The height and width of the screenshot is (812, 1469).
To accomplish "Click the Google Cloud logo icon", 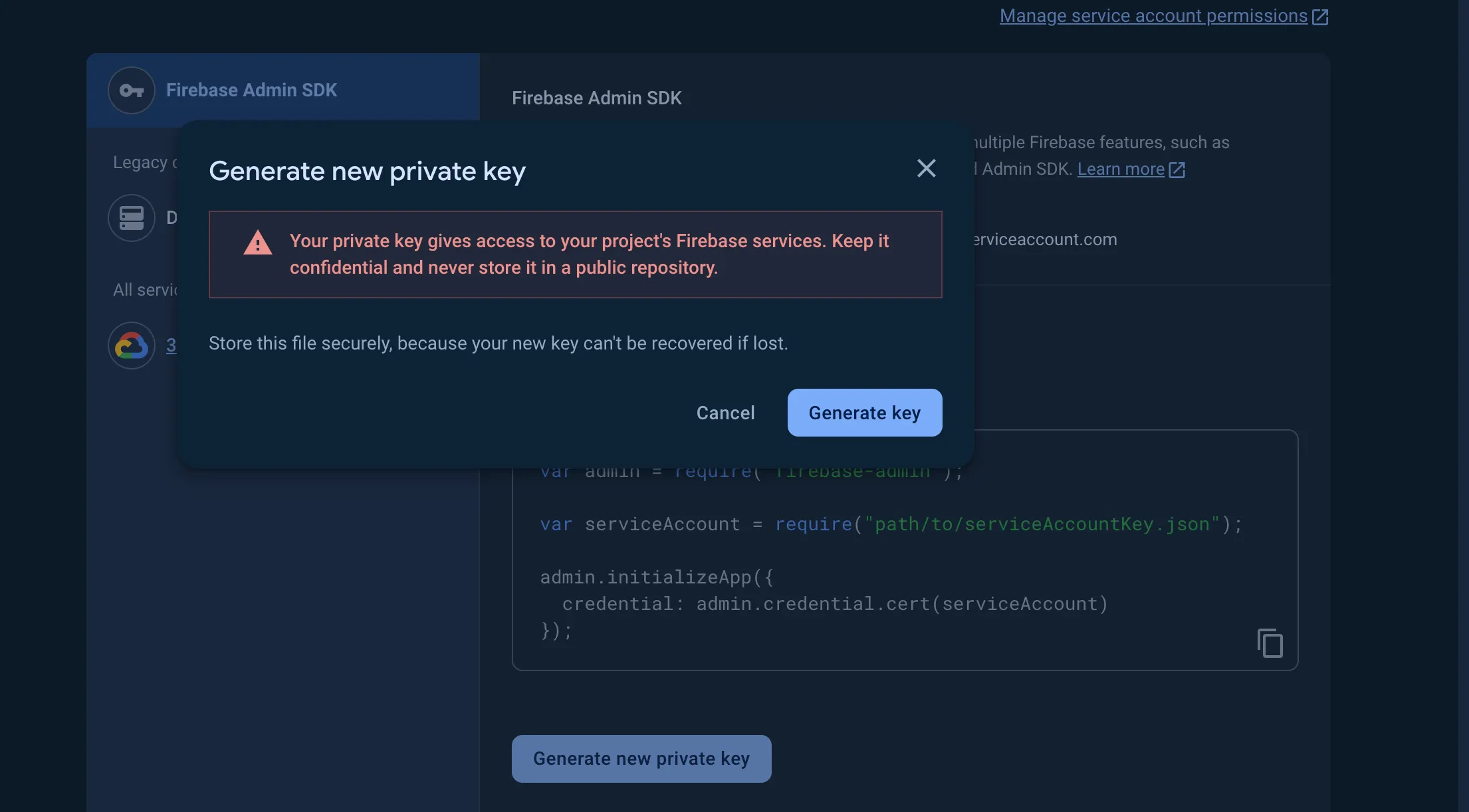I will 132,346.
